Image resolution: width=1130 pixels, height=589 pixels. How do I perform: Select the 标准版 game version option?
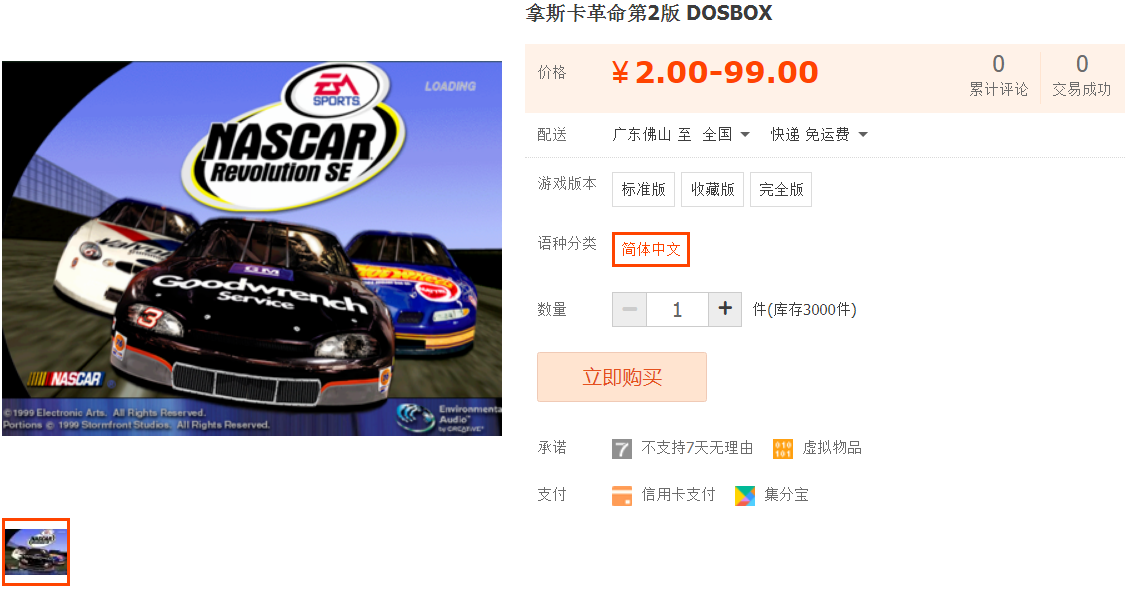click(x=644, y=190)
